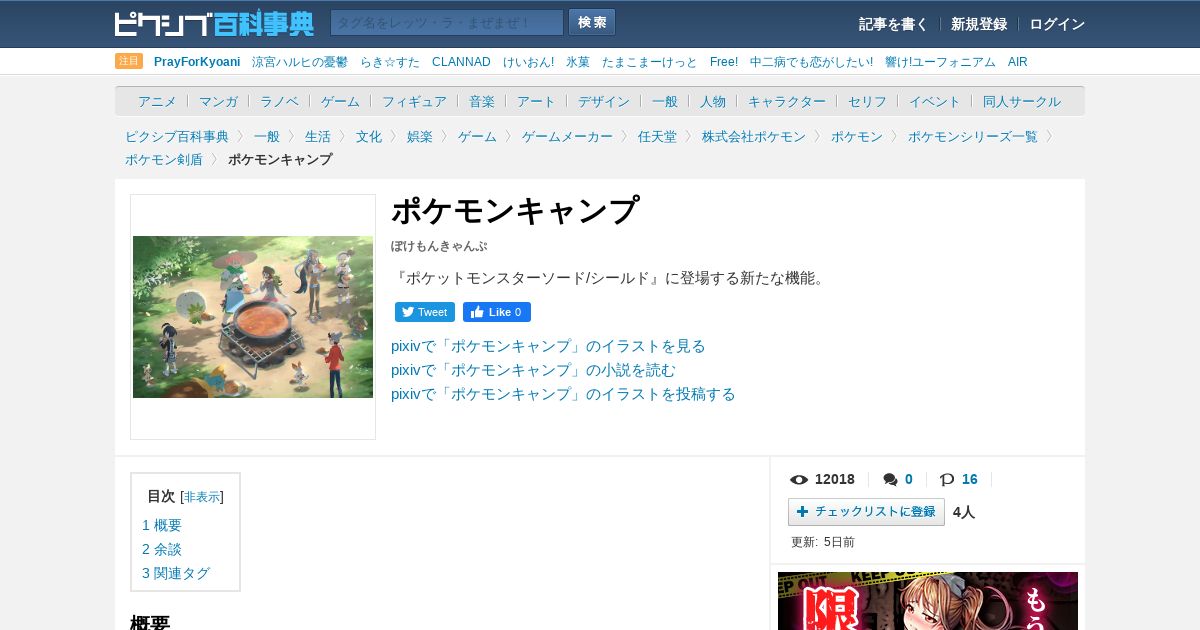This screenshot has width=1200, height=630.
Task: Hide table of contents via 非表示
Action: 202,497
